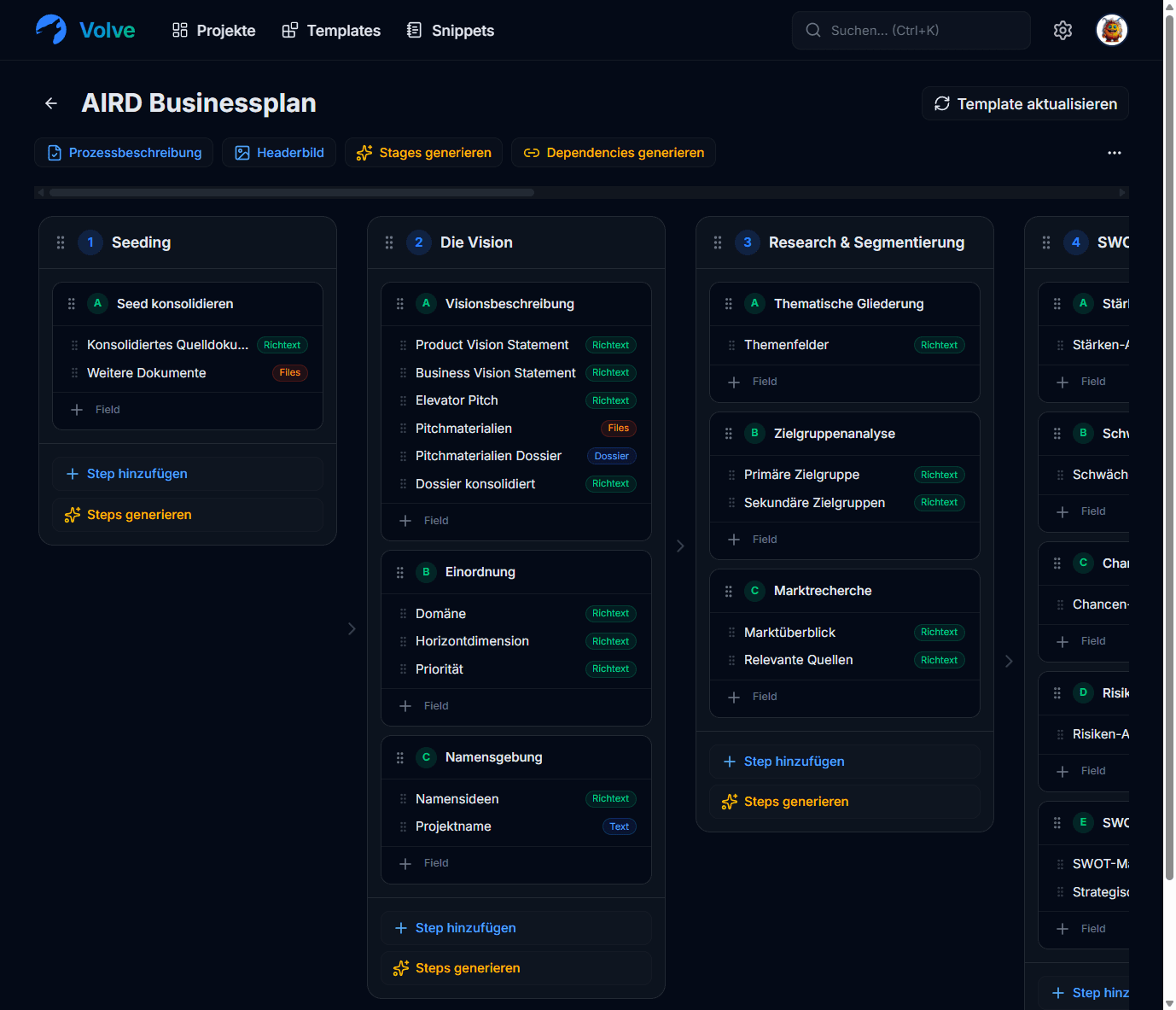The width and height of the screenshot is (1176, 1010).
Task: Click the chevron right of Research & Segmentierung
Action: (x=1009, y=661)
